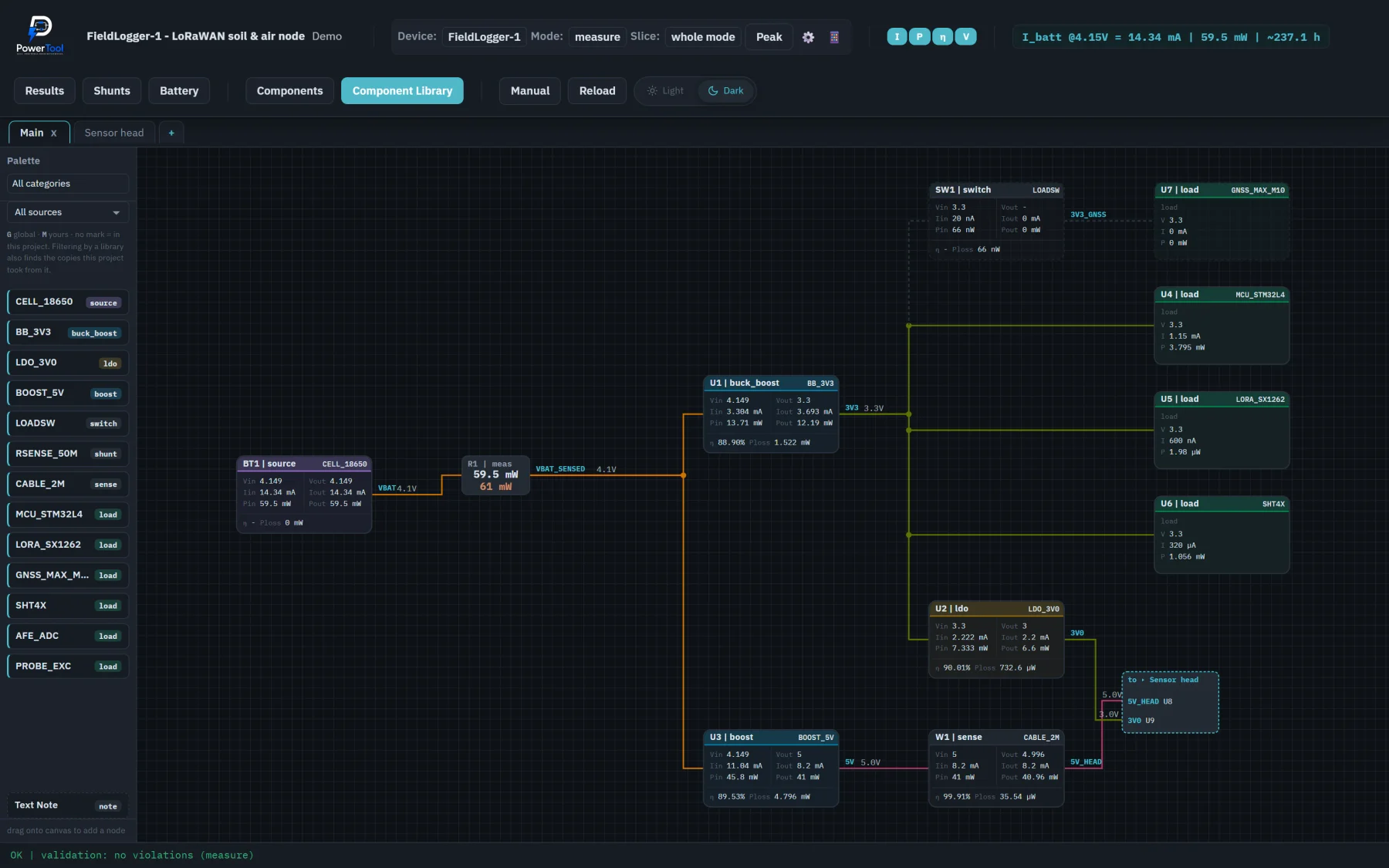Toggle the η efficiency overlay pill
The height and width of the screenshot is (868, 1389).
(x=942, y=37)
